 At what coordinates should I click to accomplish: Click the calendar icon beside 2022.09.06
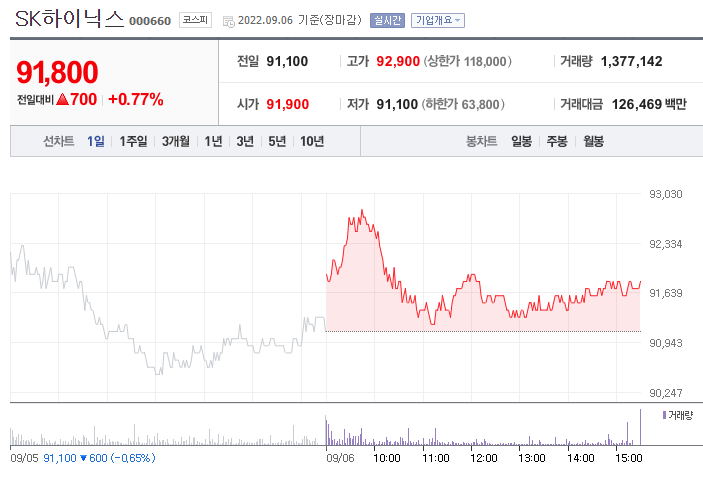point(229,21)
